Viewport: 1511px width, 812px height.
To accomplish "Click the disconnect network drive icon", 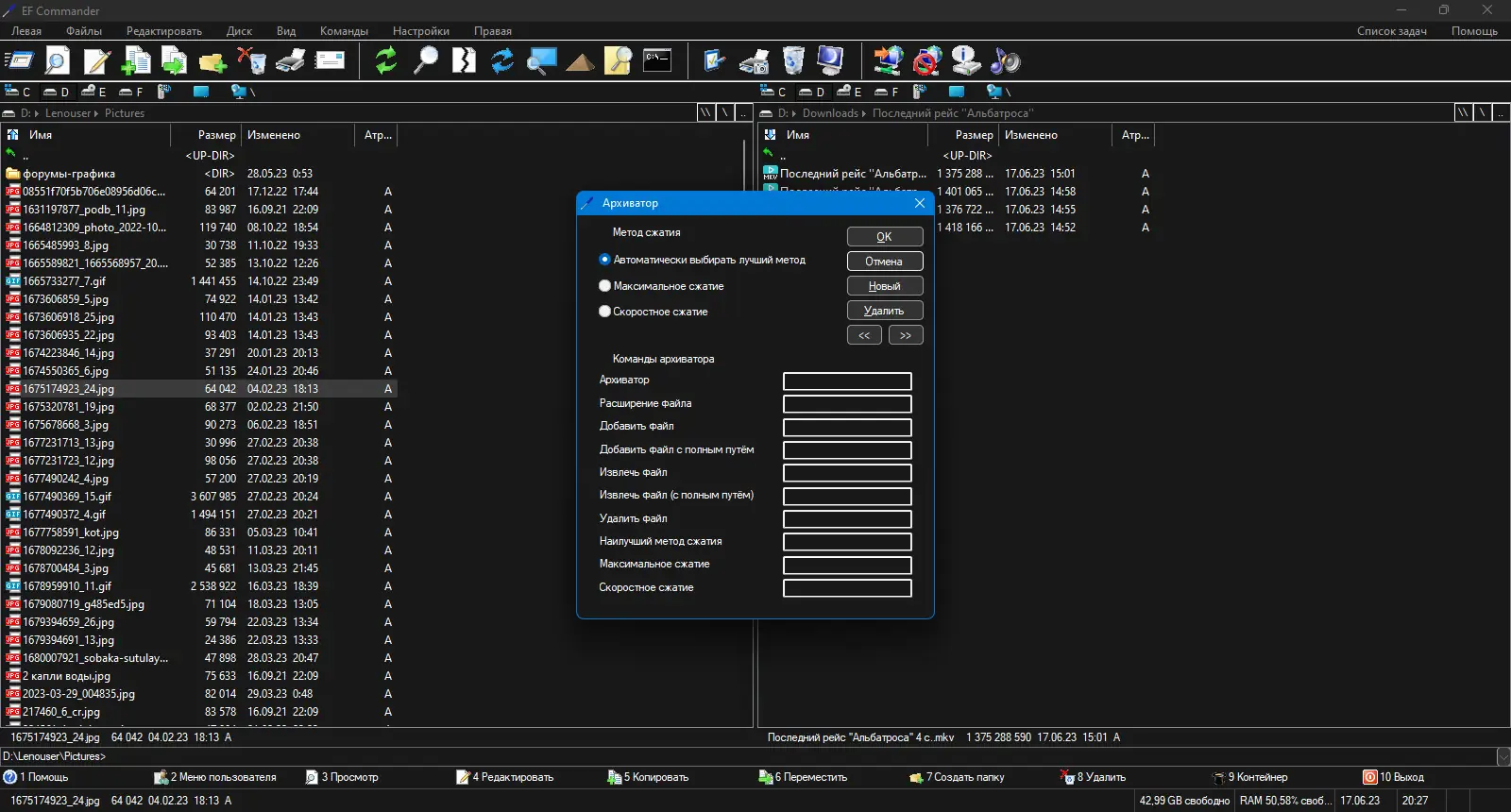I will click(x=927, y=61).
